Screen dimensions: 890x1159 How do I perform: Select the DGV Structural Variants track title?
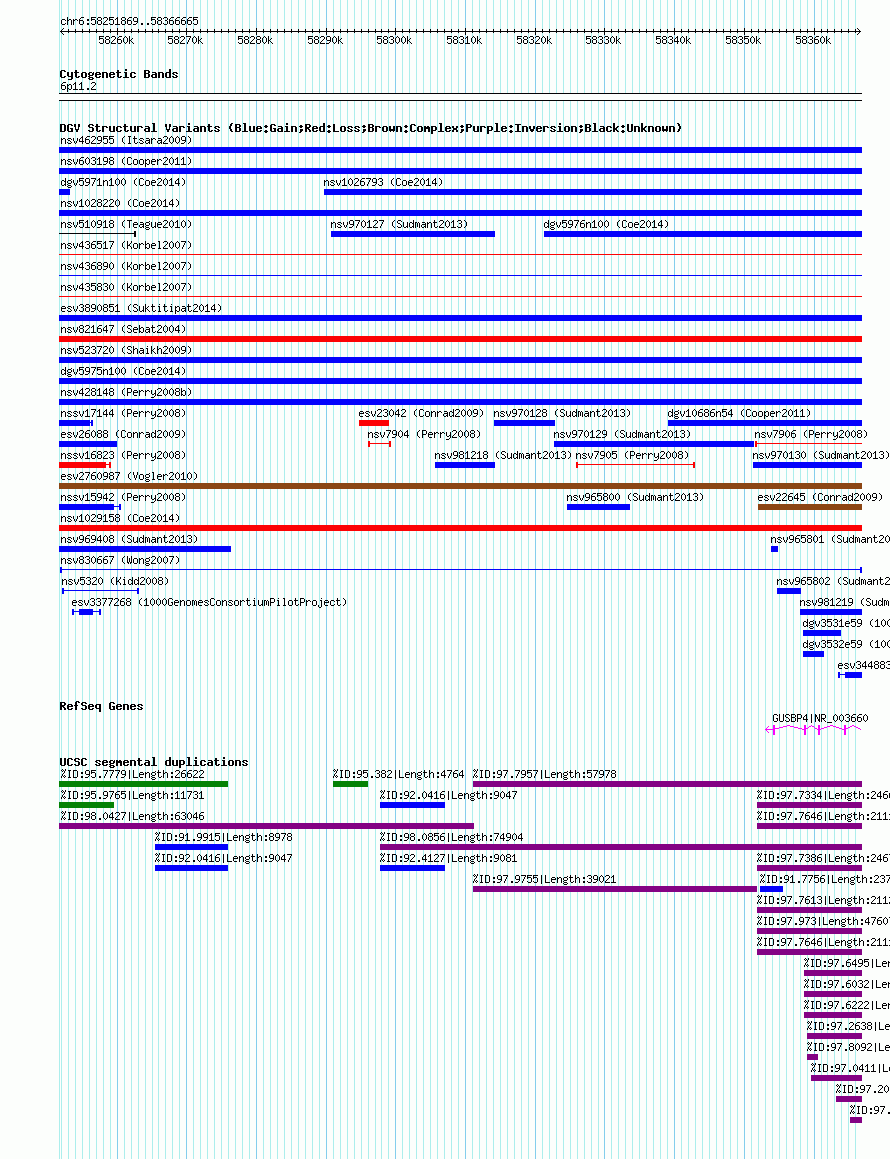[370, 128]
